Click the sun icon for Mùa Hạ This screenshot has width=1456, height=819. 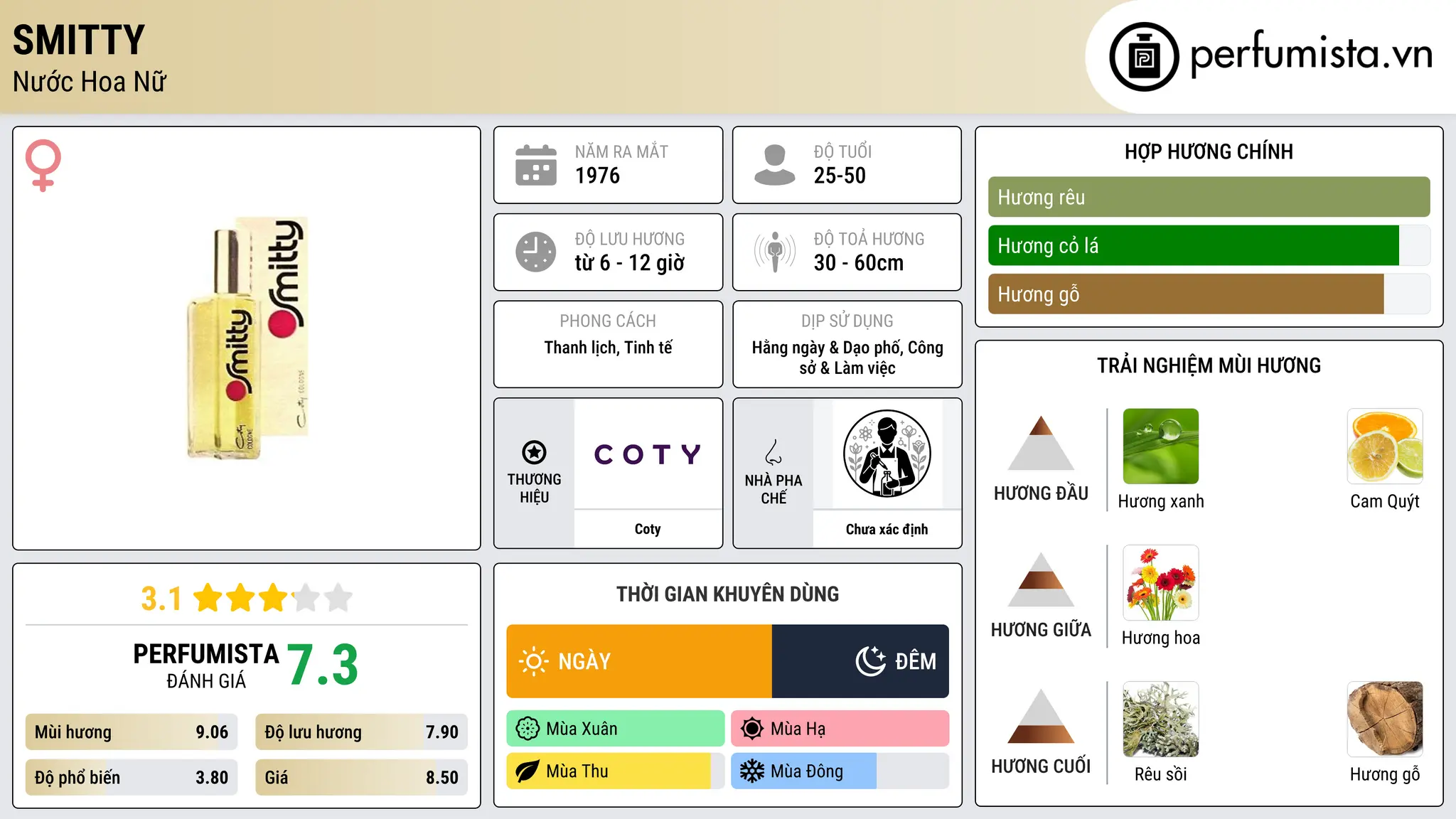(x=752, y=729)
